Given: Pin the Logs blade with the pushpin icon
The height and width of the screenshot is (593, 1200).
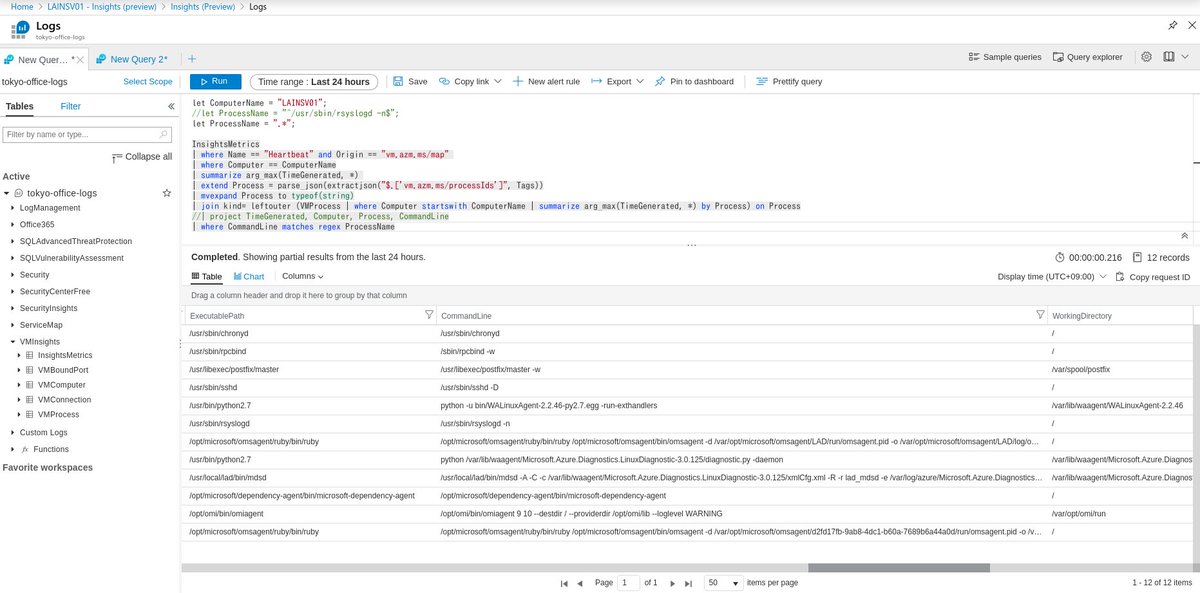Looking at the screenshot, I should point(1173,25).
